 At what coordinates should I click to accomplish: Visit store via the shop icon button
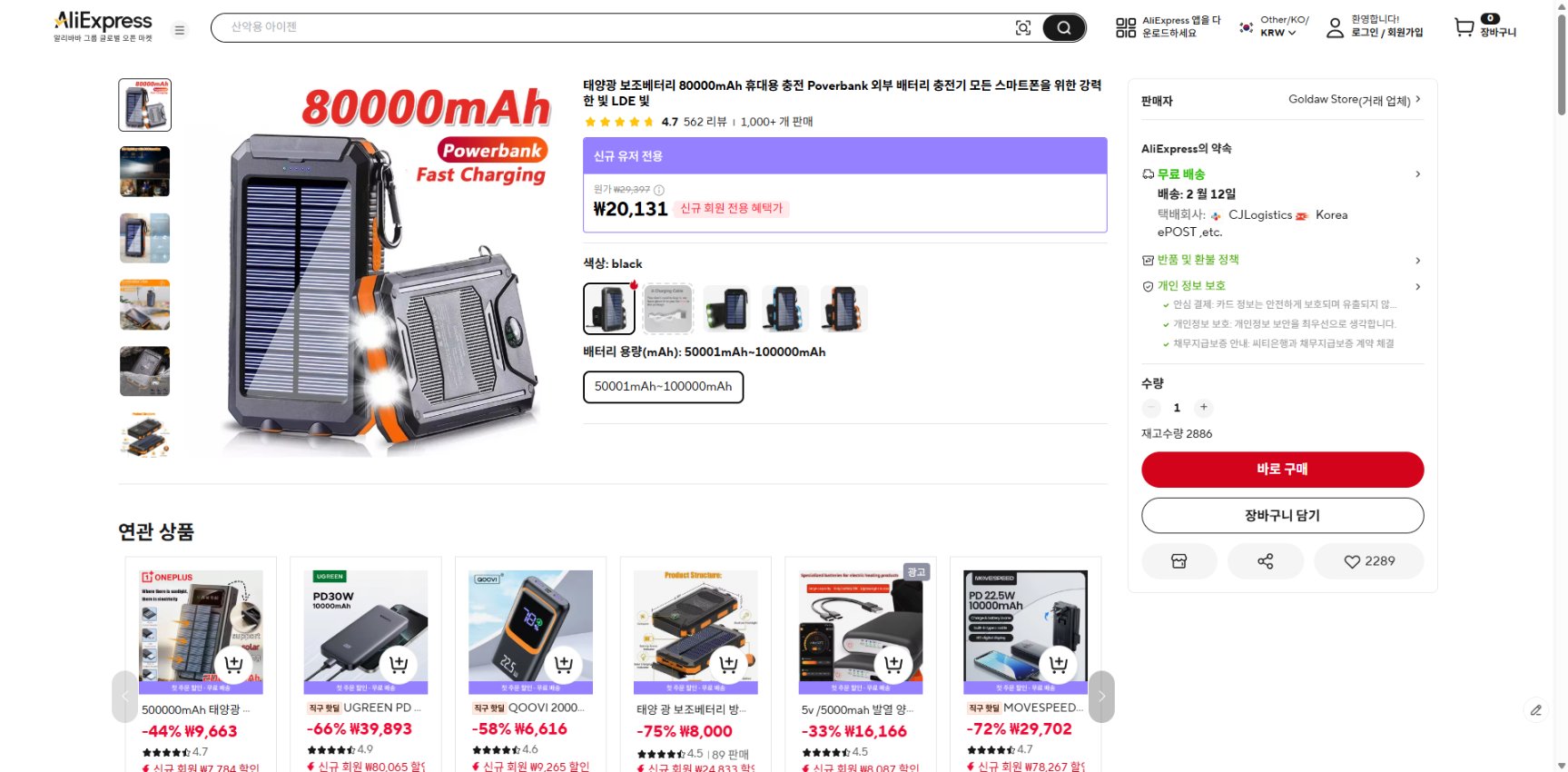[1179, 561]
